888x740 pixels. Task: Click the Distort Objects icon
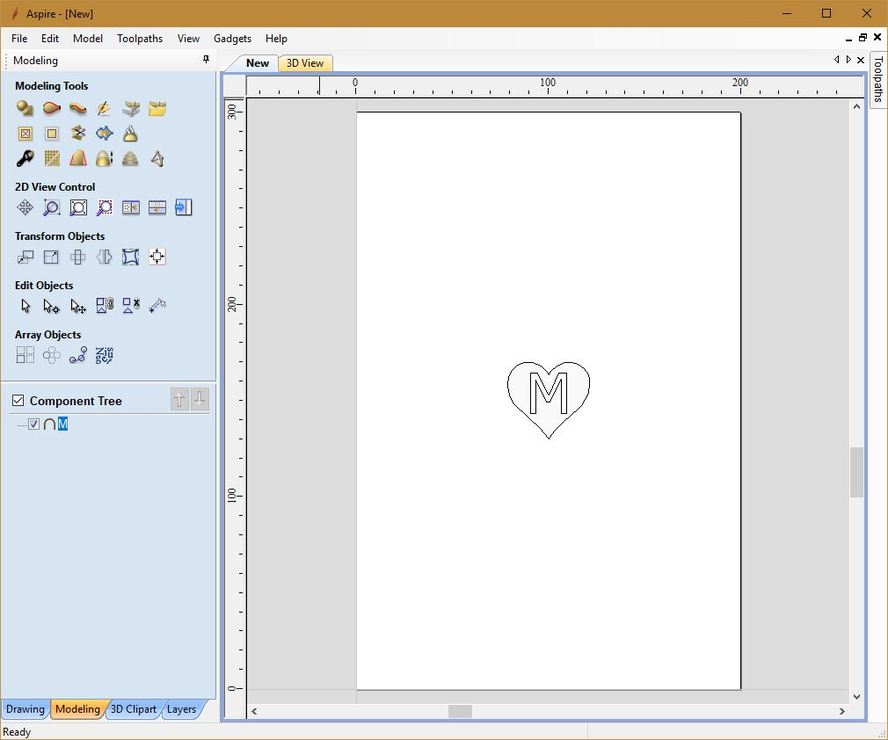click(131, 257)
